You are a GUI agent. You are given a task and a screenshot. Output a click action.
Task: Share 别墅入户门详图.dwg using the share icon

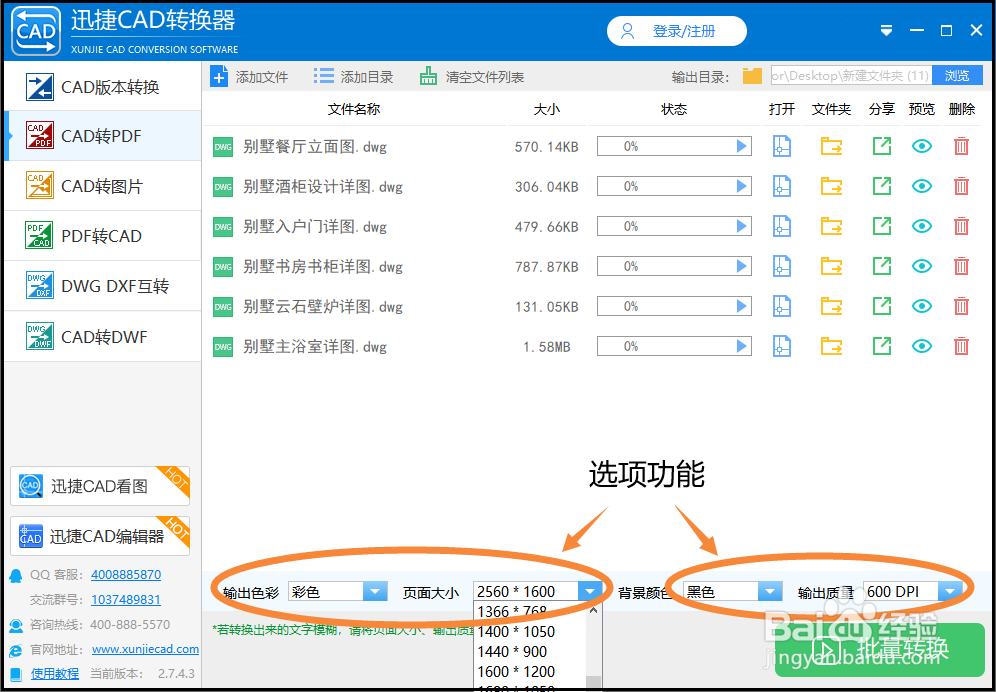(x=881, y=226)
